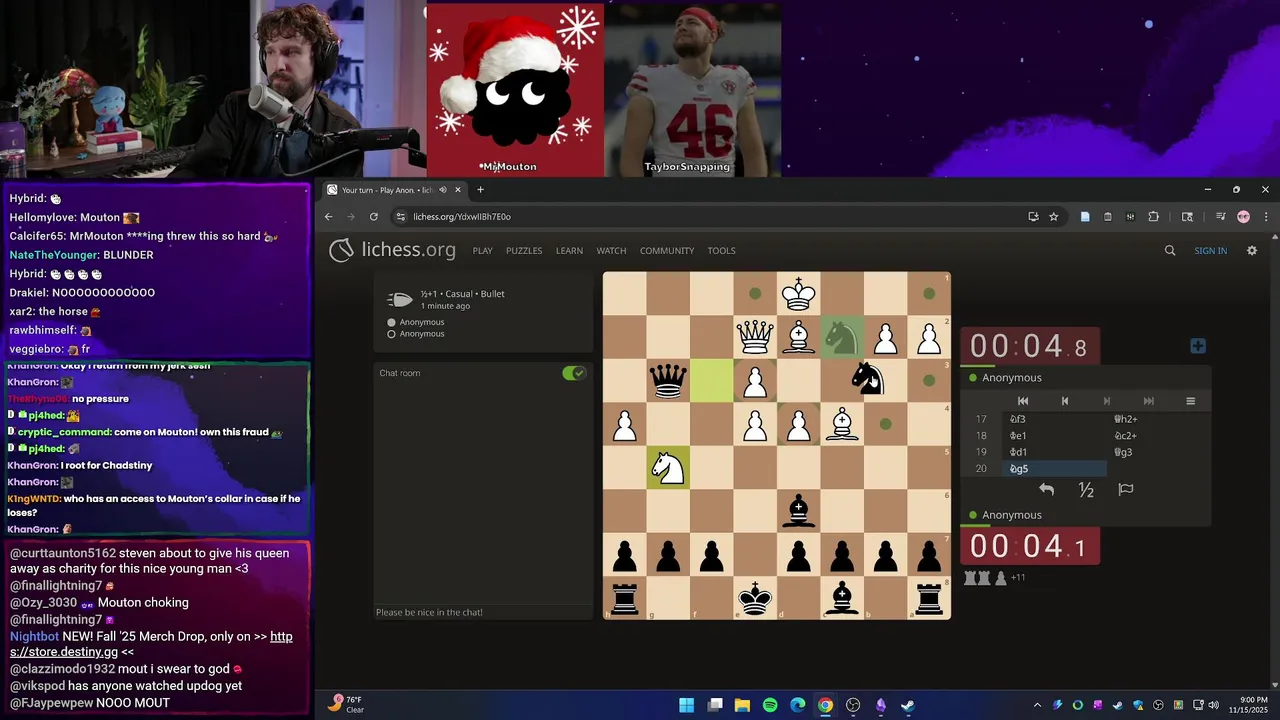Open the WATCH menu

(611, 251)
